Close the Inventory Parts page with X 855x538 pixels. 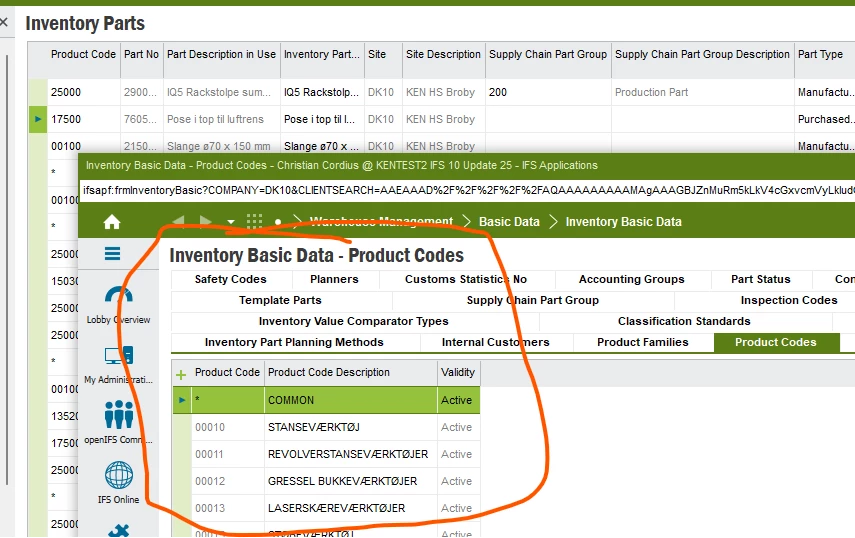tap(3, 22)
